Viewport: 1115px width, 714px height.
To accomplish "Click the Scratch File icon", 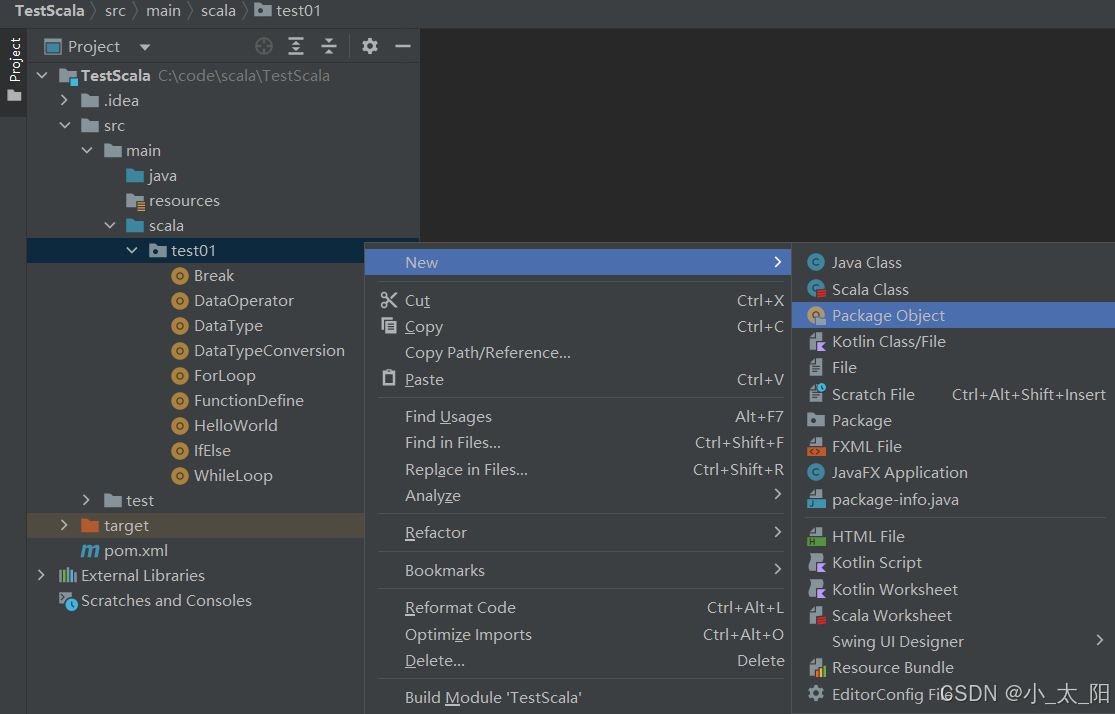I will pyautogui.click(x=816, y=393).
